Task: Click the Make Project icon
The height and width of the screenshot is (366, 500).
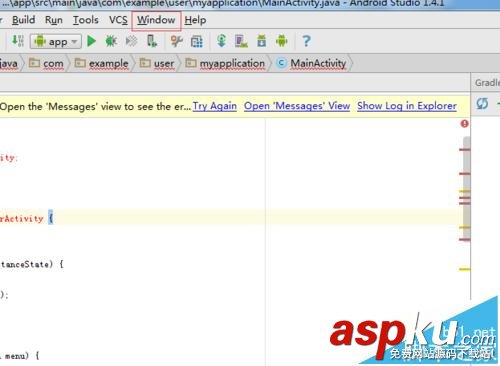Action: tap(18, 41)
